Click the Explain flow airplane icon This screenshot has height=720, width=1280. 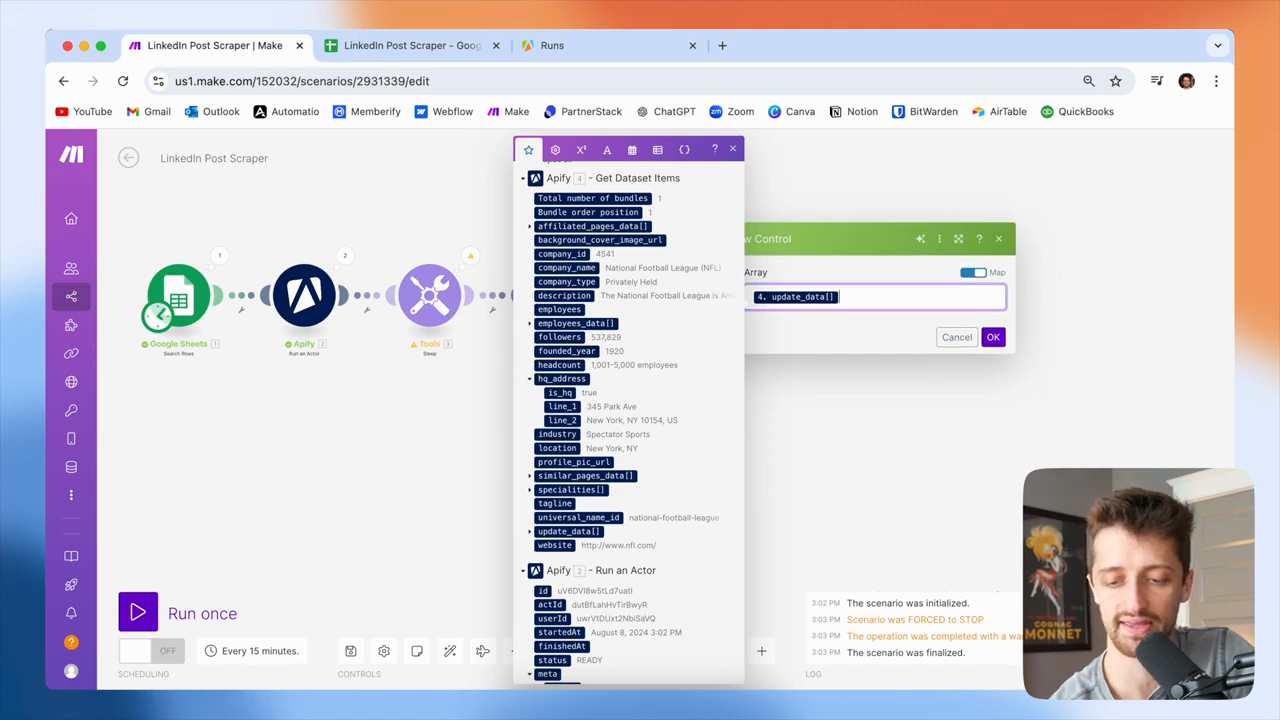tap(483, 651)
